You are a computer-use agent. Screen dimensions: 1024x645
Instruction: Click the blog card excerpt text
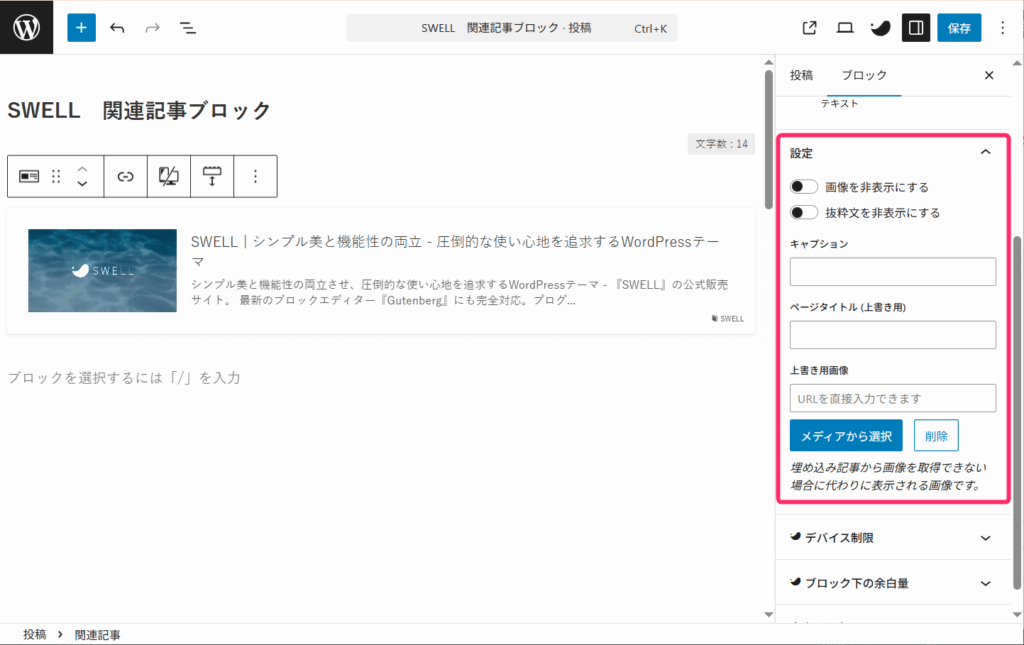[x=459, y=292]
